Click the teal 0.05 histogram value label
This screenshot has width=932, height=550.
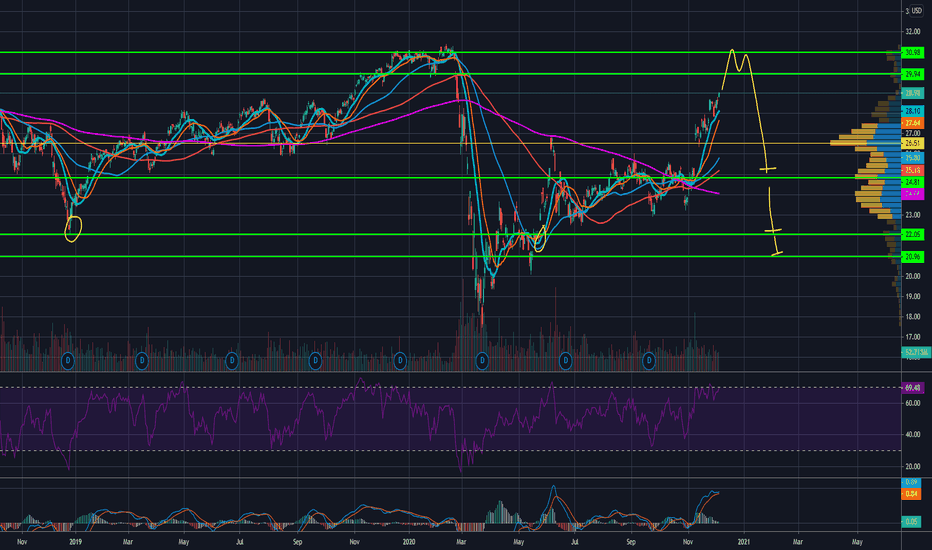pyautogui.click(x=912, y=521)
